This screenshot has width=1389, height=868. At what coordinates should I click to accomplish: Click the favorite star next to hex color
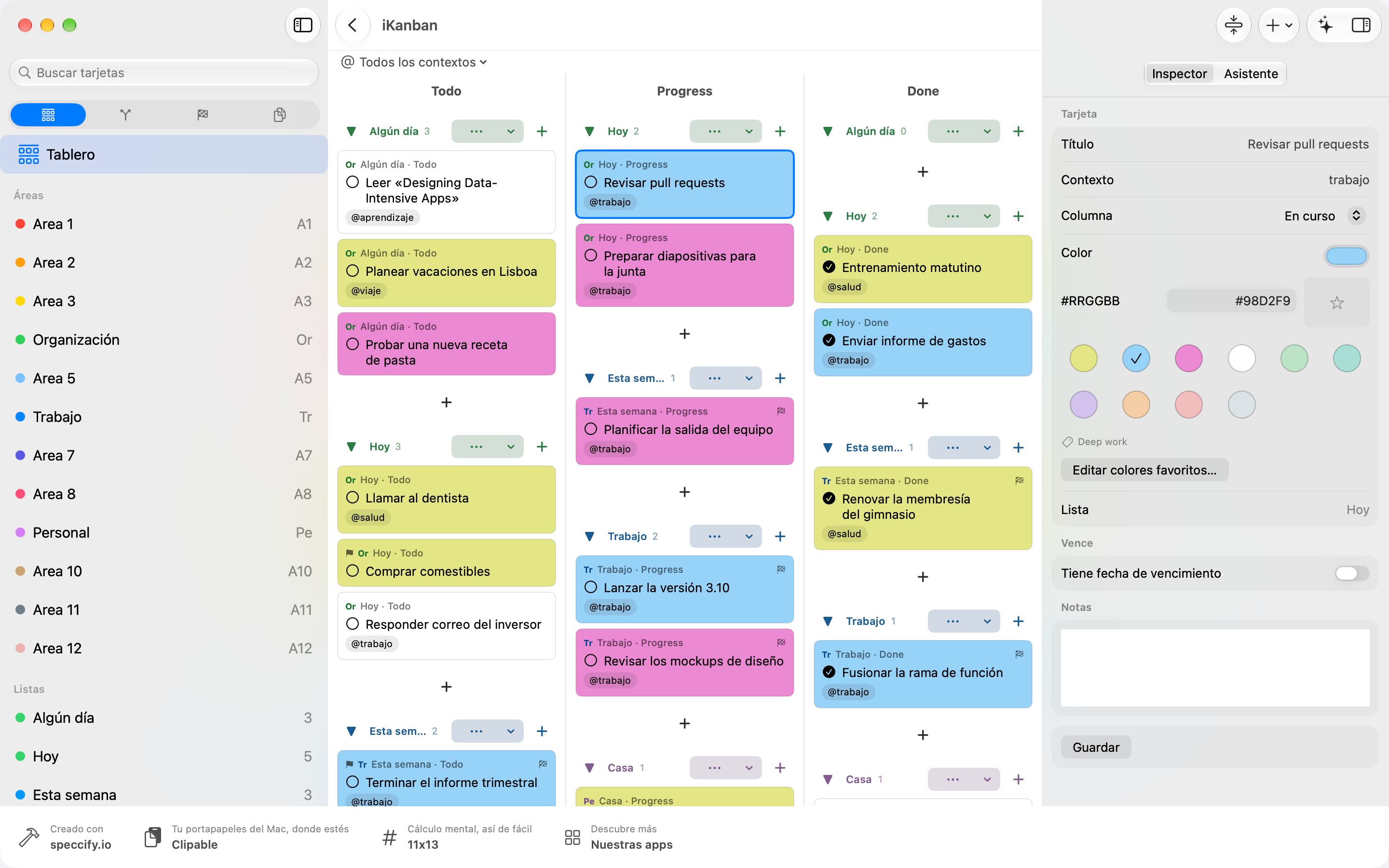pyautogui.click(x=1337, y=302)
